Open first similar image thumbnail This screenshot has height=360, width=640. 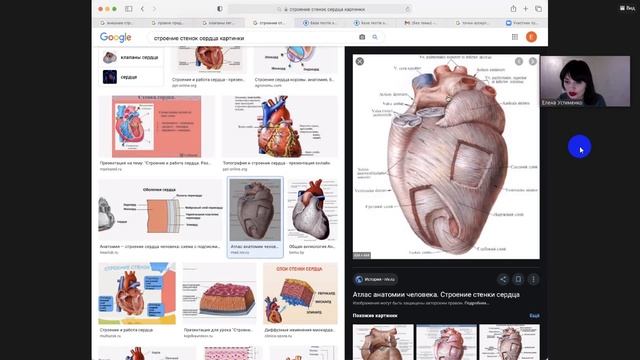click(383, 342)
